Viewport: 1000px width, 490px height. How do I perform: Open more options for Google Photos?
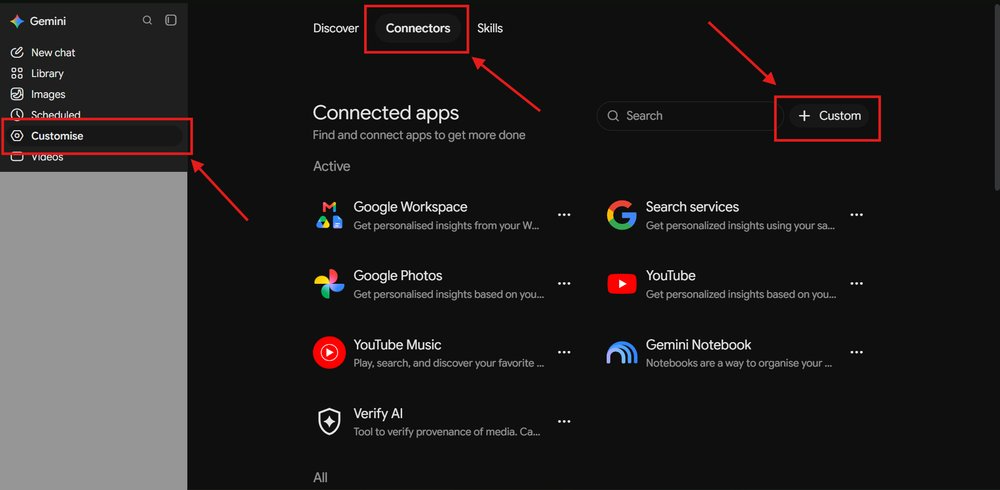pyautogui.click(x=564, y=284)
